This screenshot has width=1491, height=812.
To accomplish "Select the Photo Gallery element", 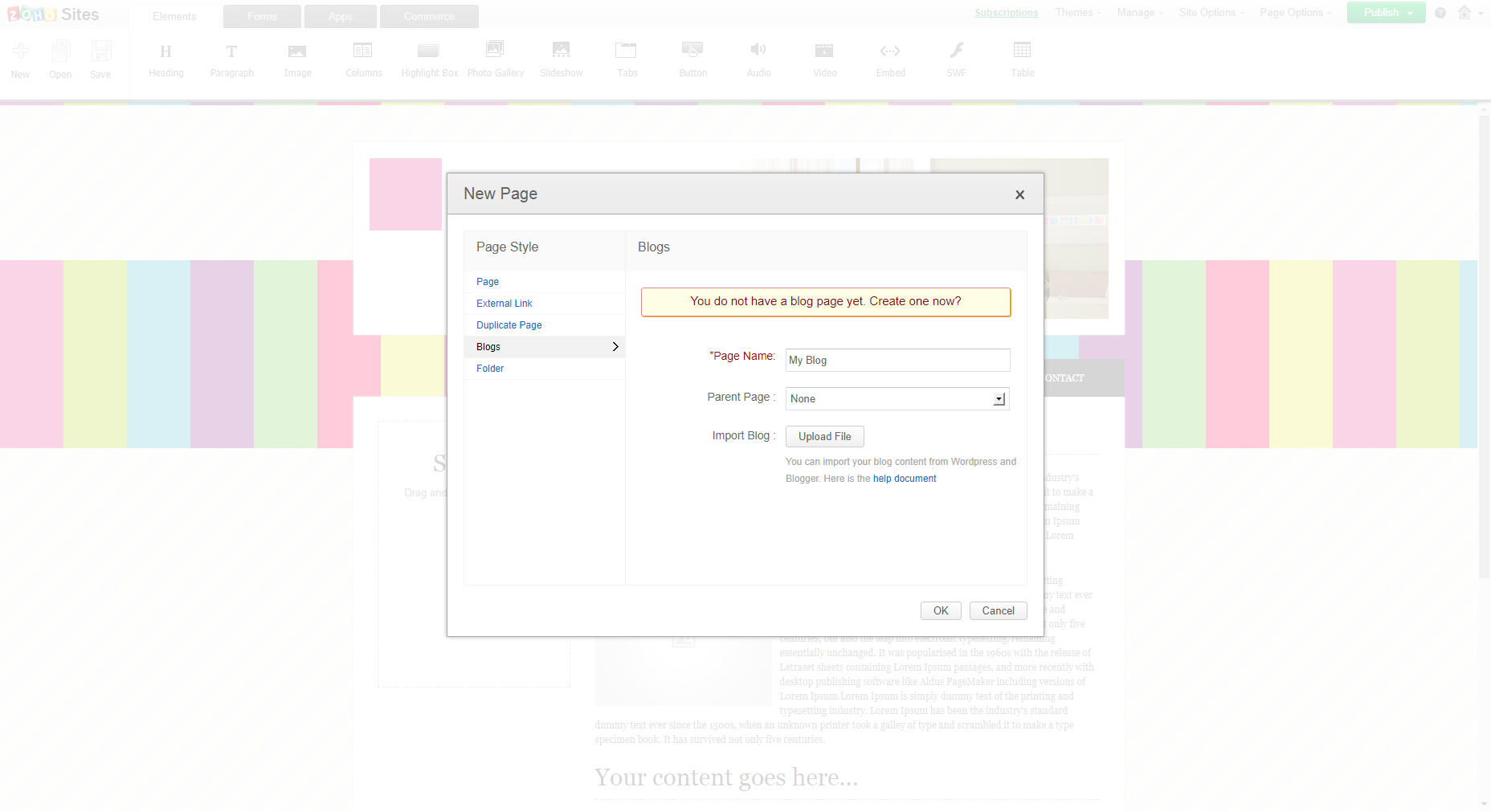I will 496,59.
